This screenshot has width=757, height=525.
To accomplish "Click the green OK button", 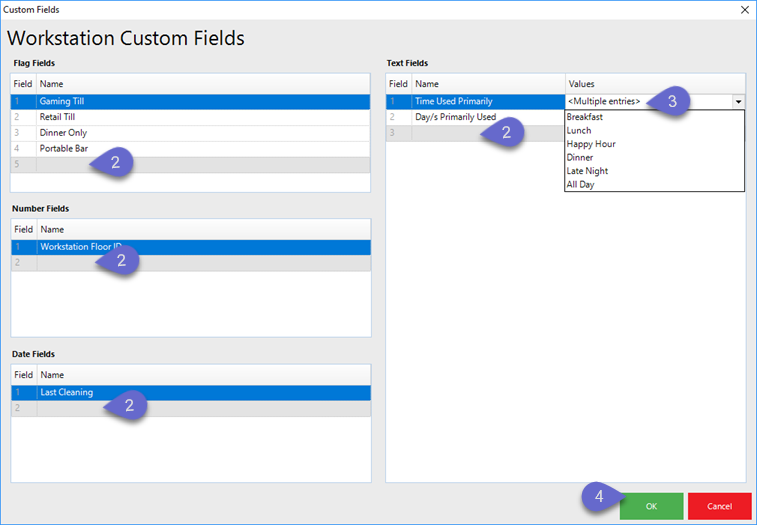I will point(651,506).
